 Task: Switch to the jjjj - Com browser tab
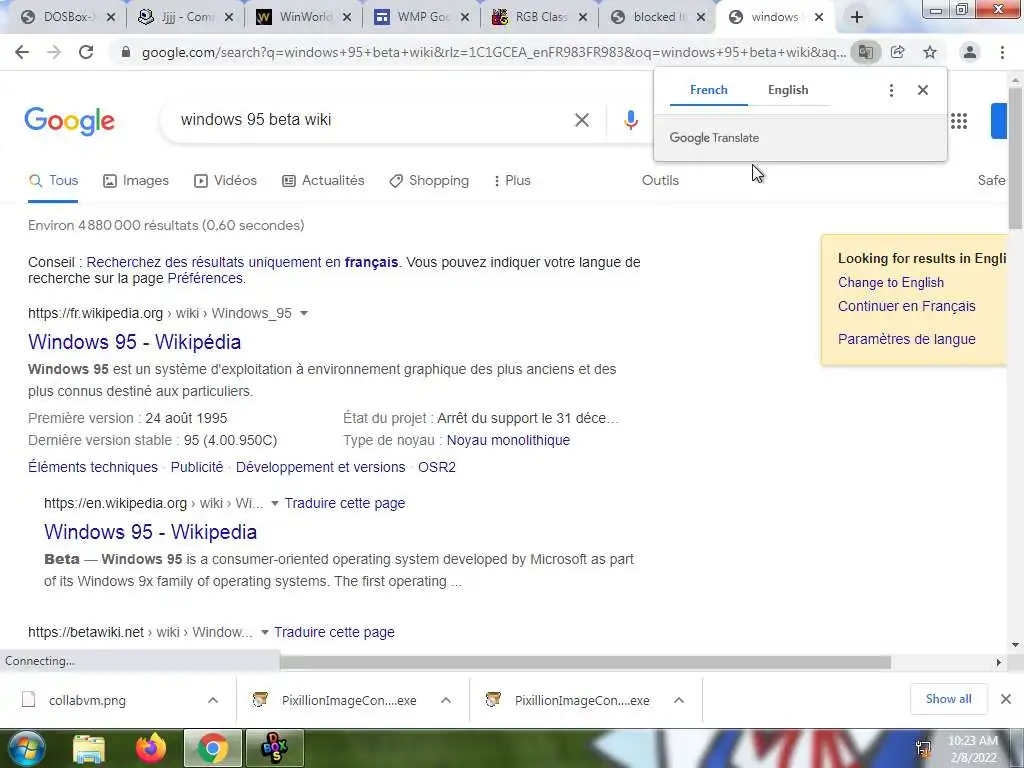[x=187, y=18]
